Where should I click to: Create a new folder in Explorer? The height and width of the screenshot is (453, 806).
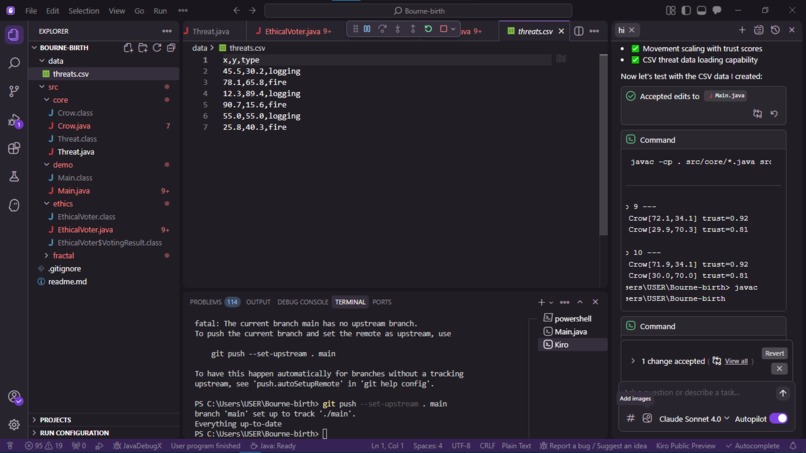coord(142,47)
